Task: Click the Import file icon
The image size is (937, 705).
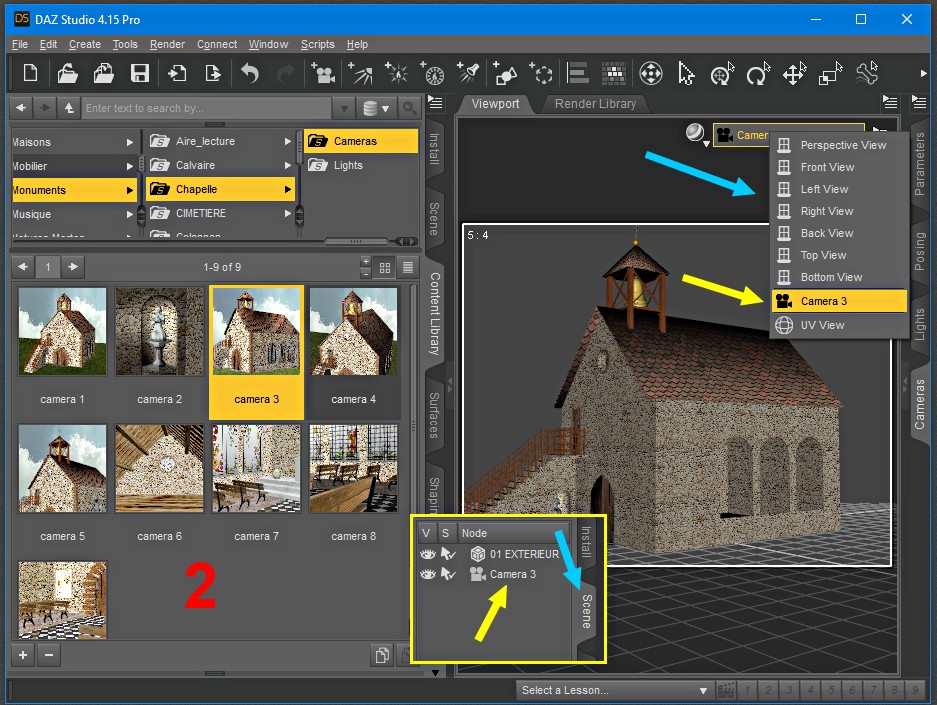Action: coord(177,74)
